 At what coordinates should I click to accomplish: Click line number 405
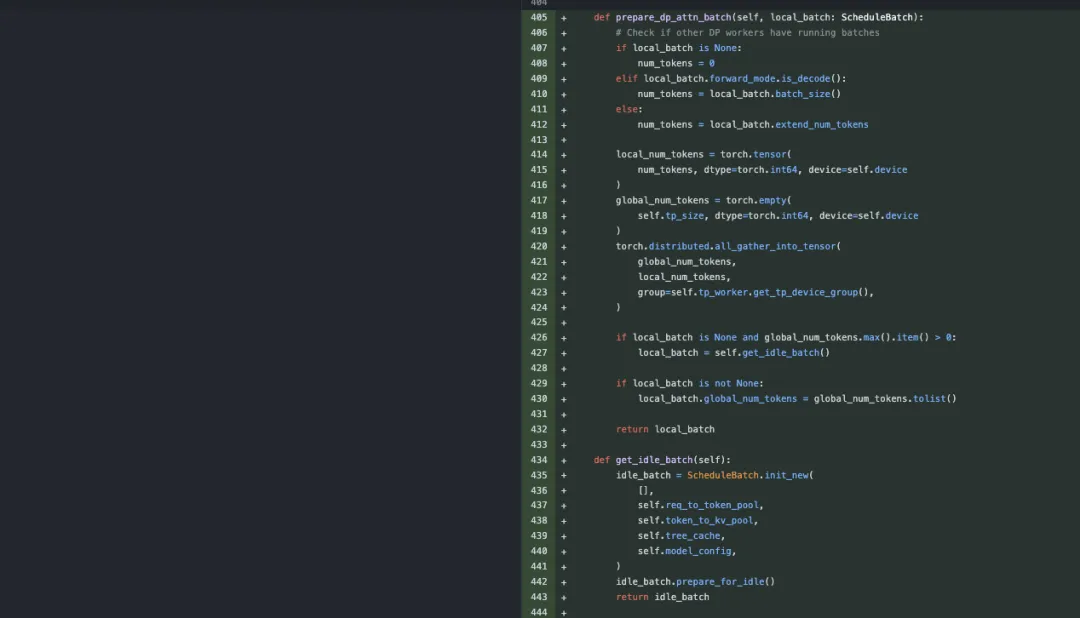539,17
